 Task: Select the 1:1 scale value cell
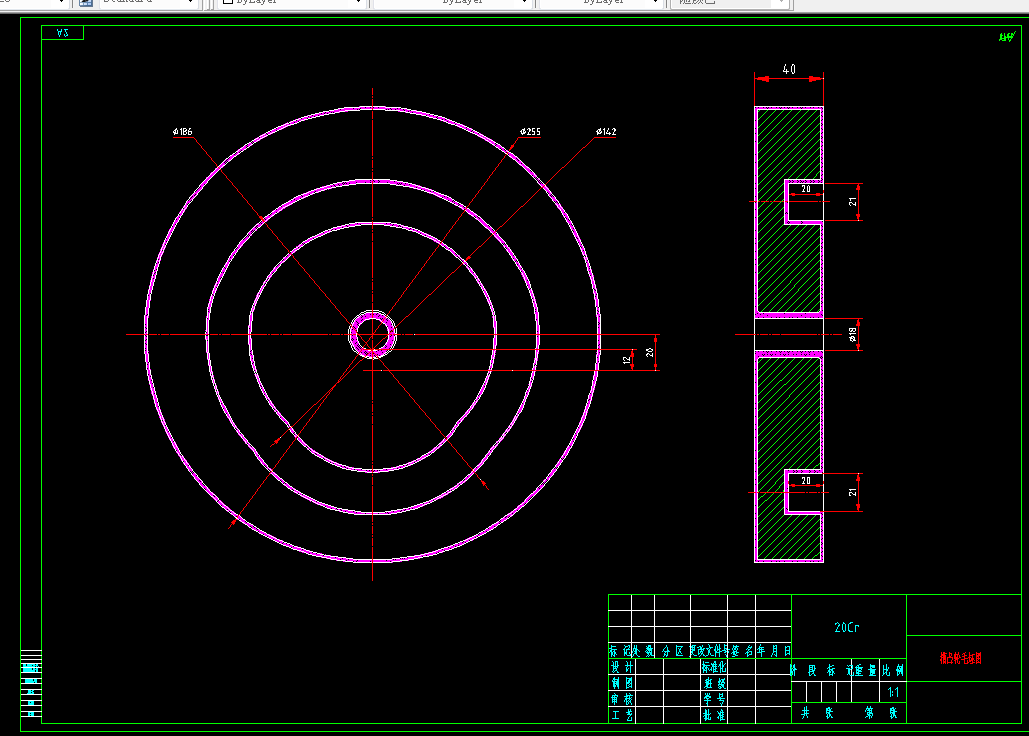coord(893,692)
